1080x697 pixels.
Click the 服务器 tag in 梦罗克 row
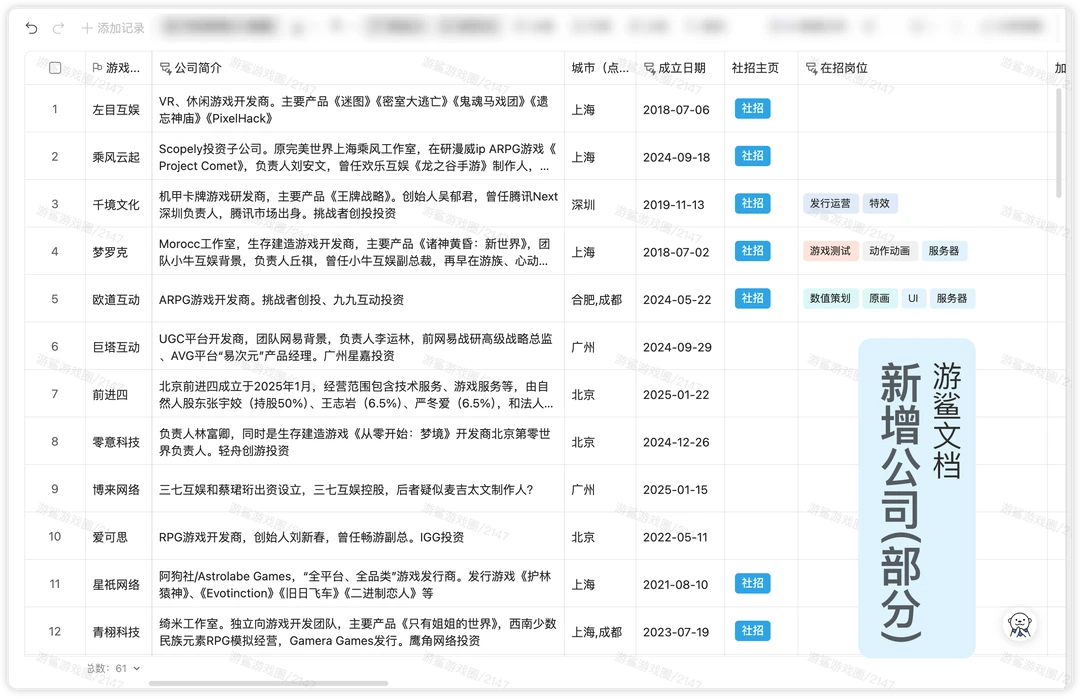(944, 251)
